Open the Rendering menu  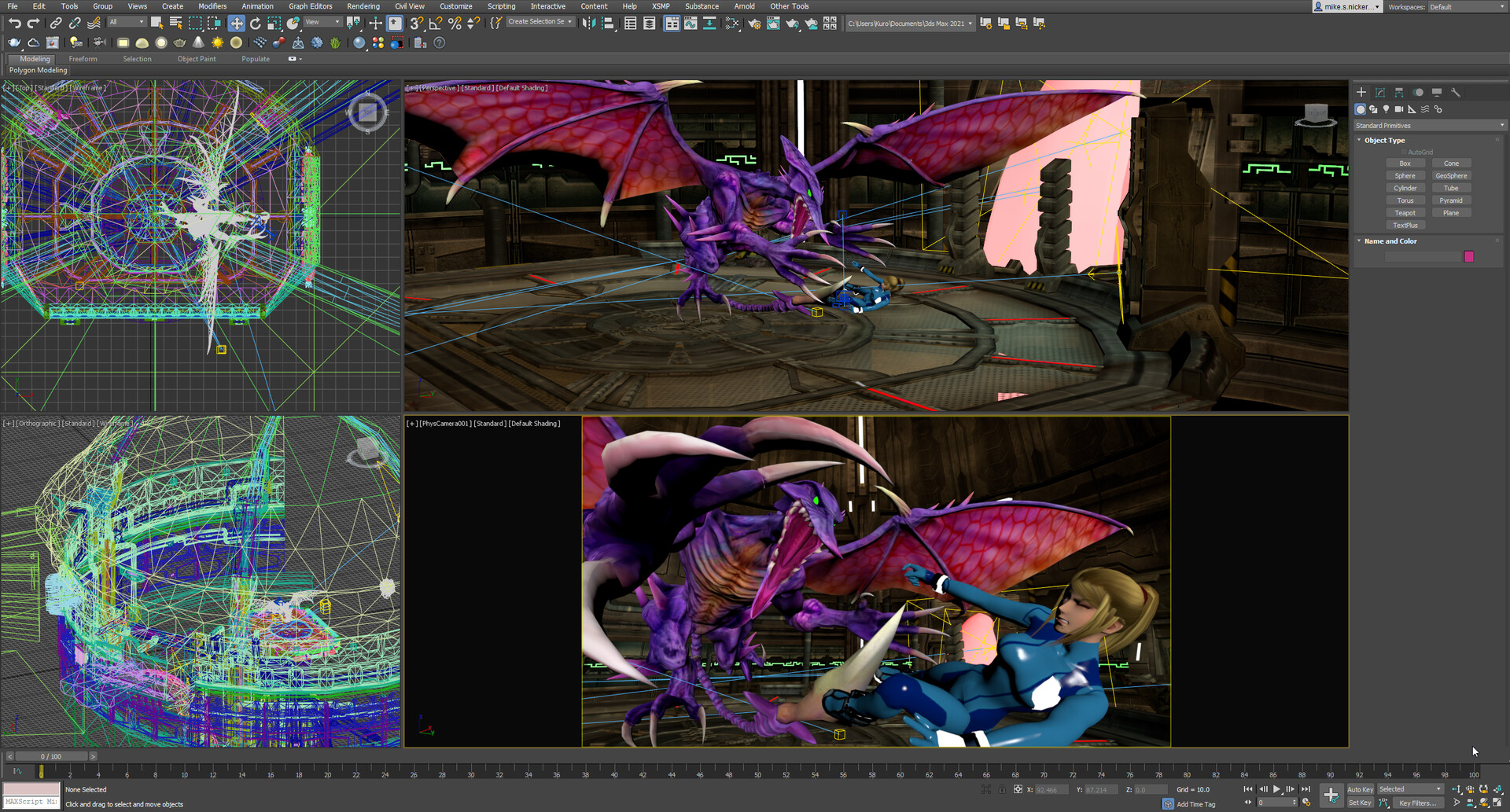coord(363,6)
